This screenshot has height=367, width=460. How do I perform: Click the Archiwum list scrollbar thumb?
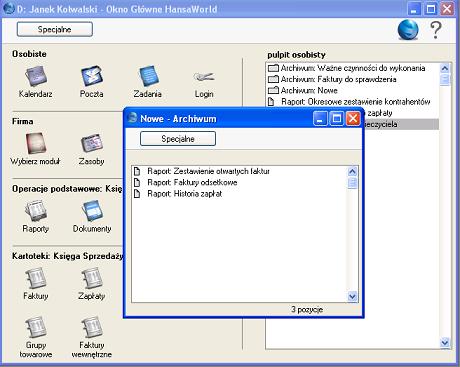click(352, 183)
